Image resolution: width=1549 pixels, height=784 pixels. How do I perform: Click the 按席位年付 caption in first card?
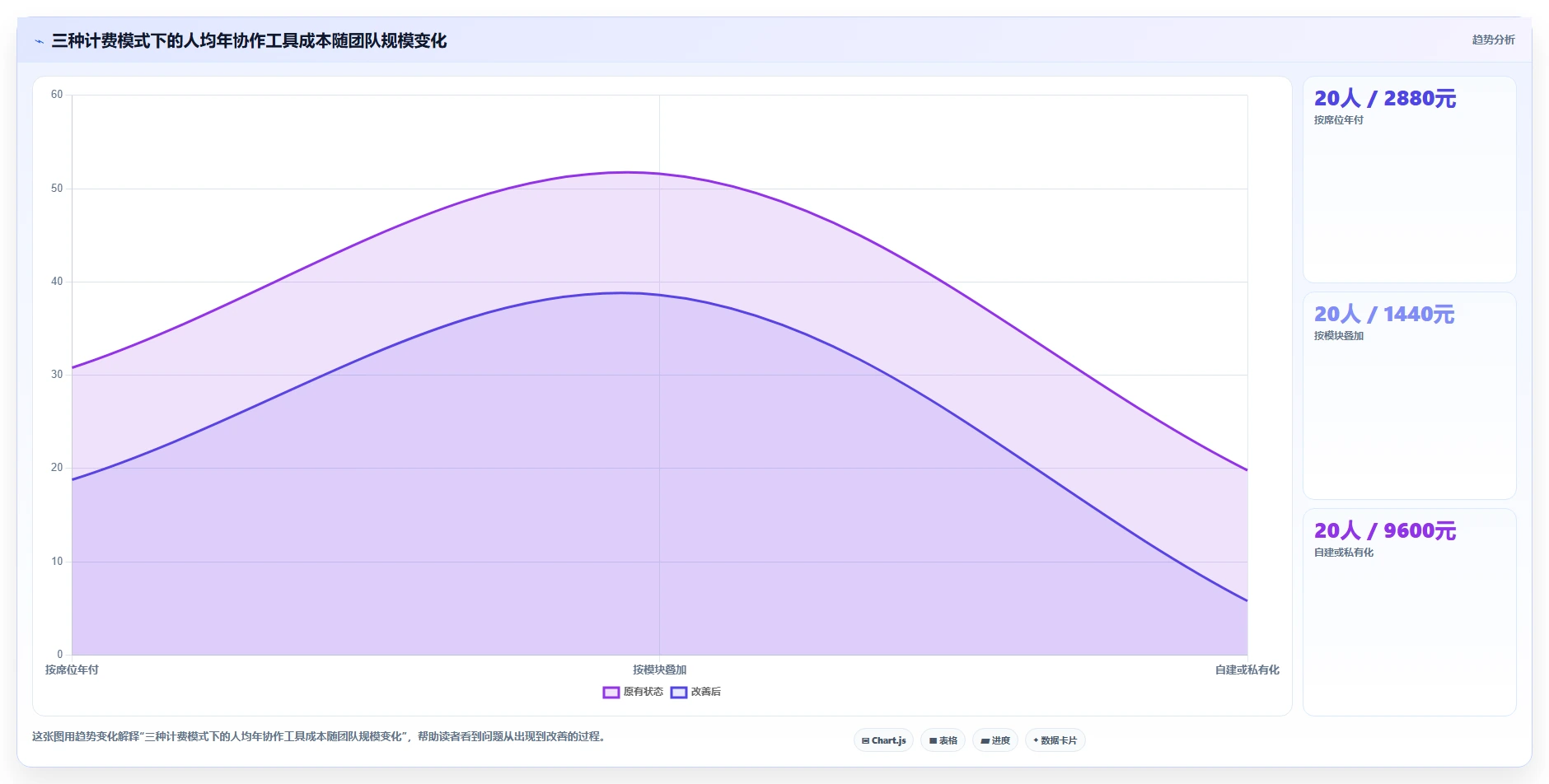[1338, 120]
